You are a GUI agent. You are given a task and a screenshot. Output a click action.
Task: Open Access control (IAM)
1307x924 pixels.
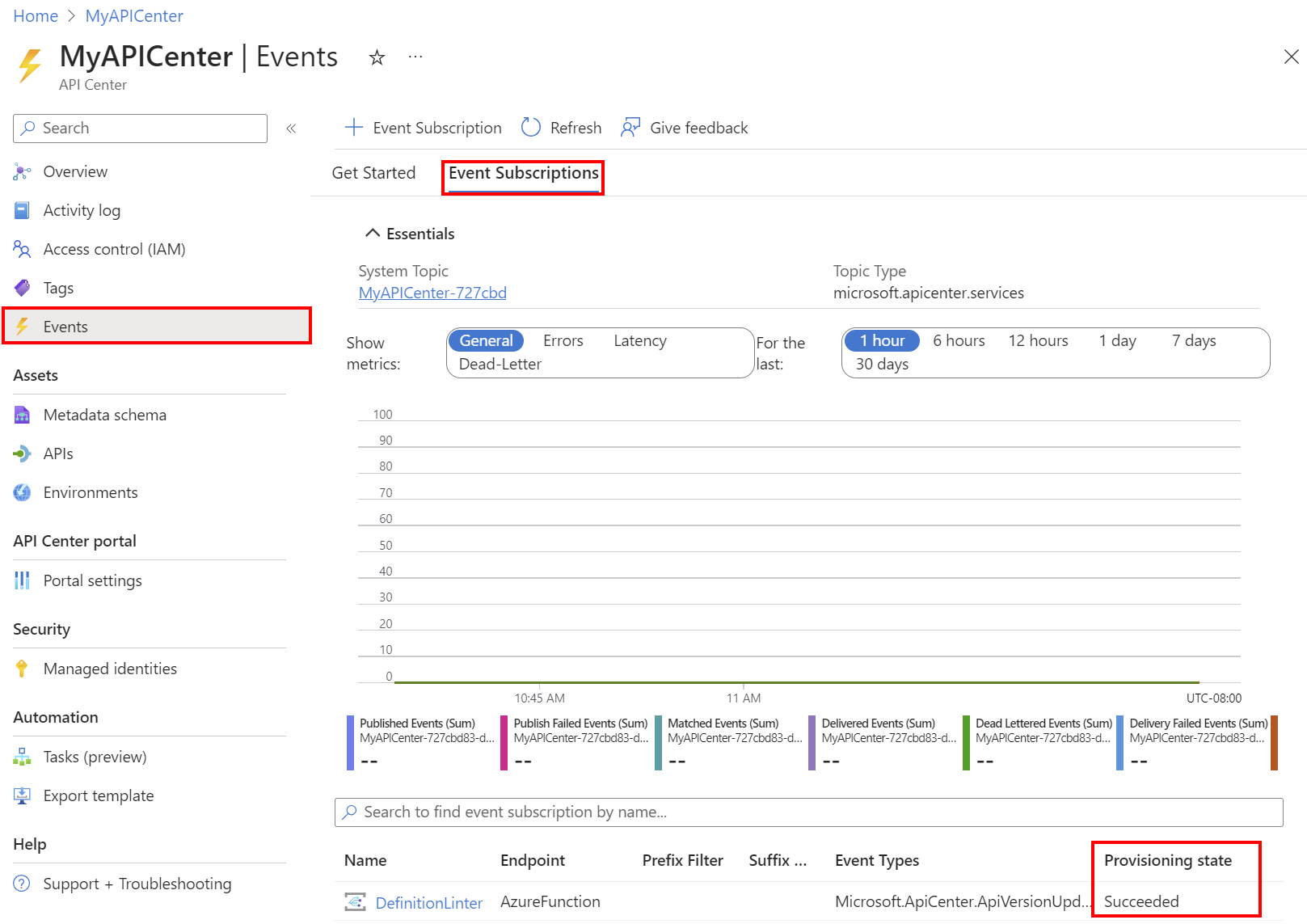pyautogui.click(x=113, y=248)
